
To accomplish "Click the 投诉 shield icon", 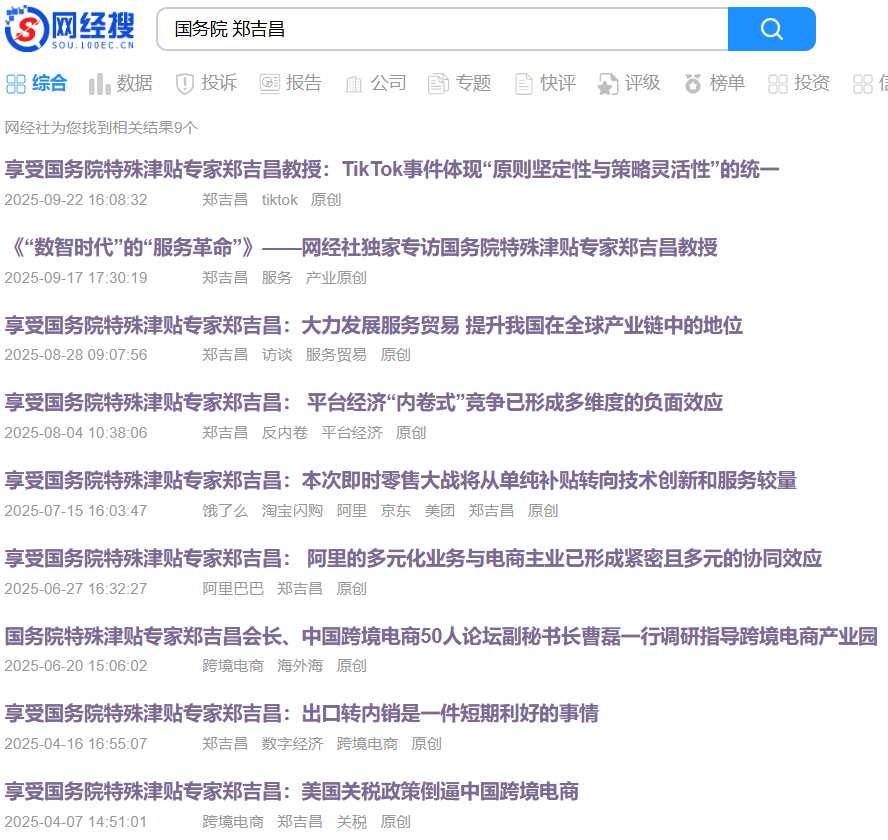I will click(x=184, y=84).
